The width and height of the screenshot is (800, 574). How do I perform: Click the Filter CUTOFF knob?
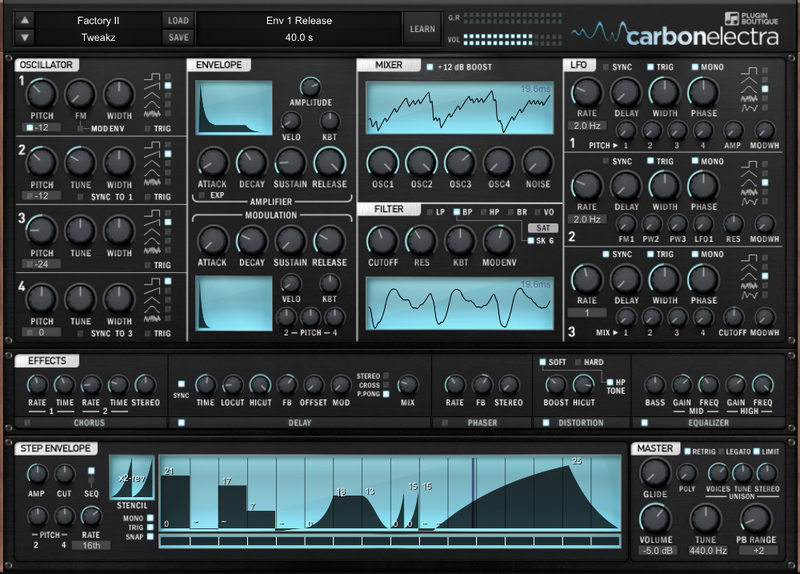[382, 240]
